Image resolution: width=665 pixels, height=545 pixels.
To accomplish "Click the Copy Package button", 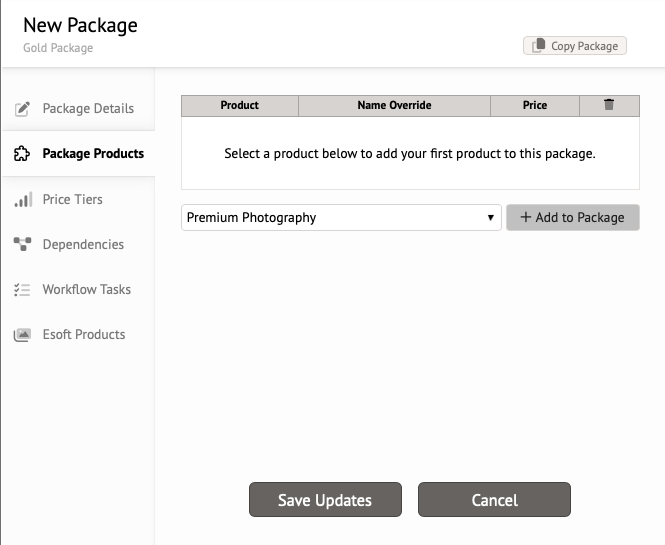I will tap(575, 46).
